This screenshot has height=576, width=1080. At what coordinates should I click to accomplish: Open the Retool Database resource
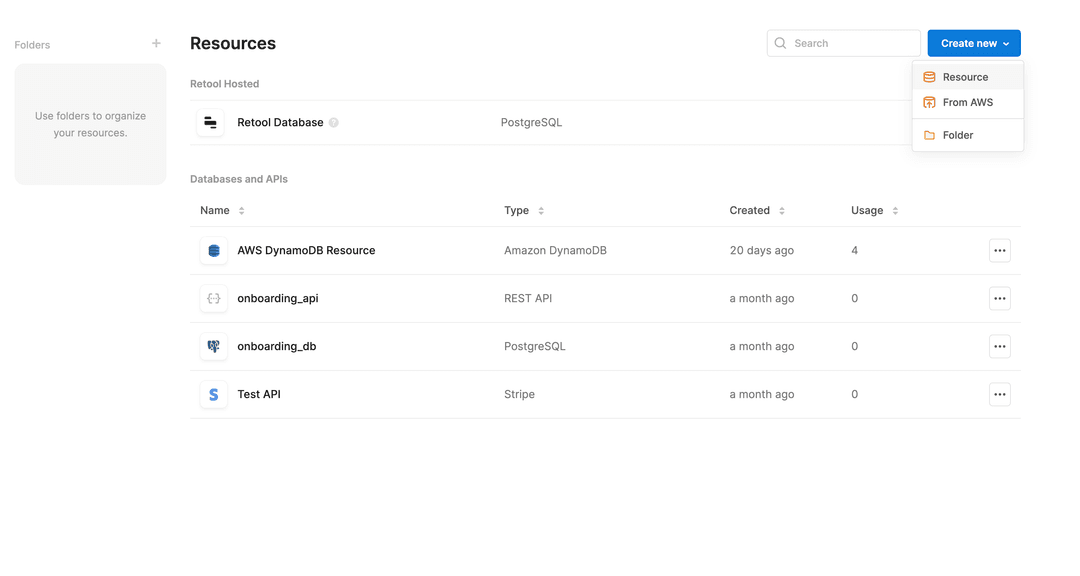click(x=280, y=123)
